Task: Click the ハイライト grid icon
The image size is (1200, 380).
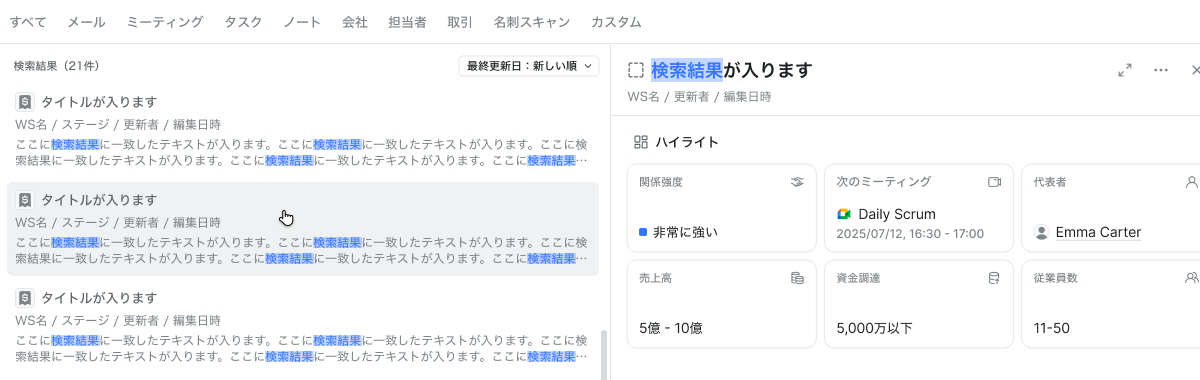Action: coord(641,142)
